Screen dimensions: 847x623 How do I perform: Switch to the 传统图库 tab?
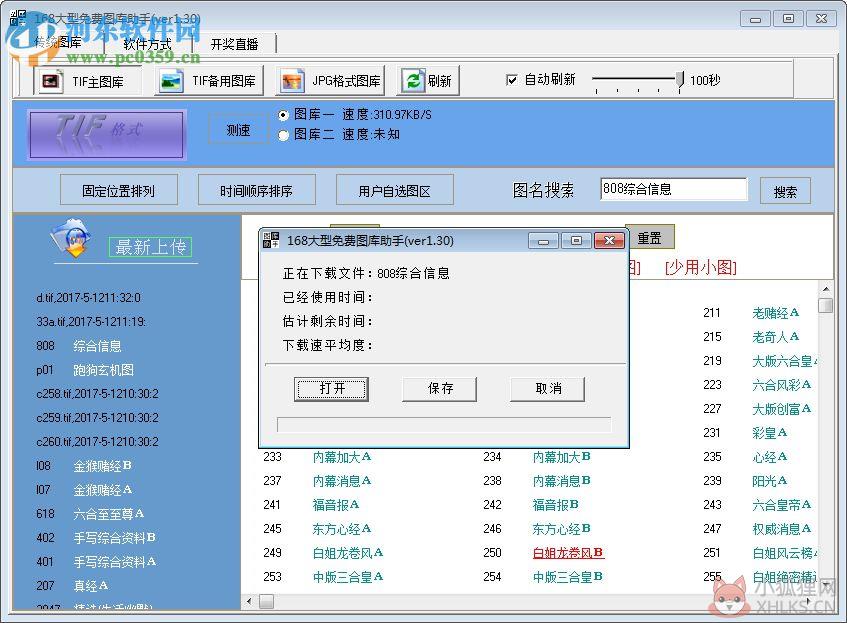pyautogui.click(x=58, y=43)
